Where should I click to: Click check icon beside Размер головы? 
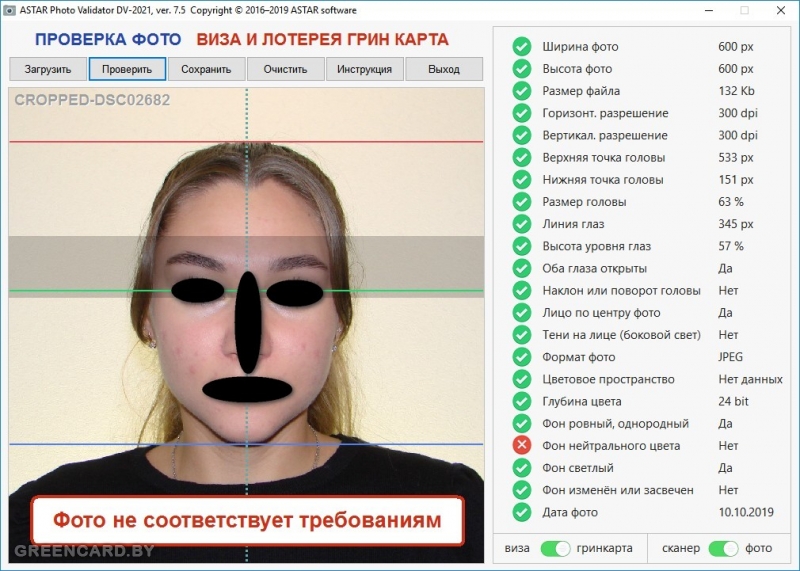coord(522,202)
